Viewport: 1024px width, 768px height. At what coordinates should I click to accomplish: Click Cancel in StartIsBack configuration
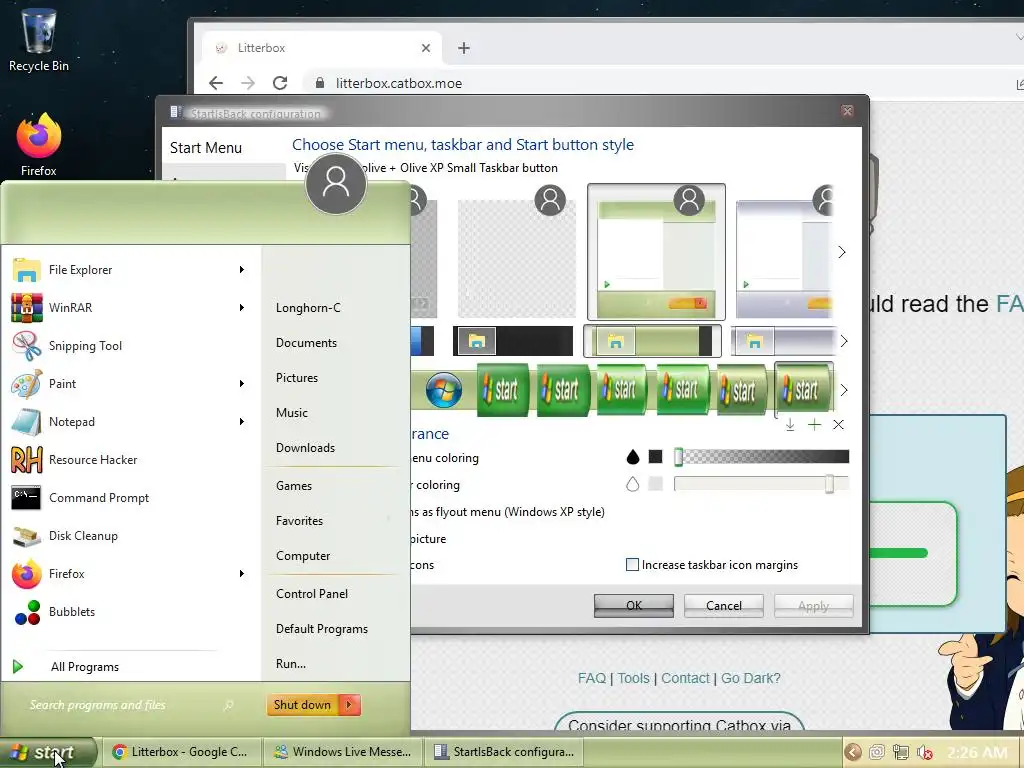click(724, 605)
